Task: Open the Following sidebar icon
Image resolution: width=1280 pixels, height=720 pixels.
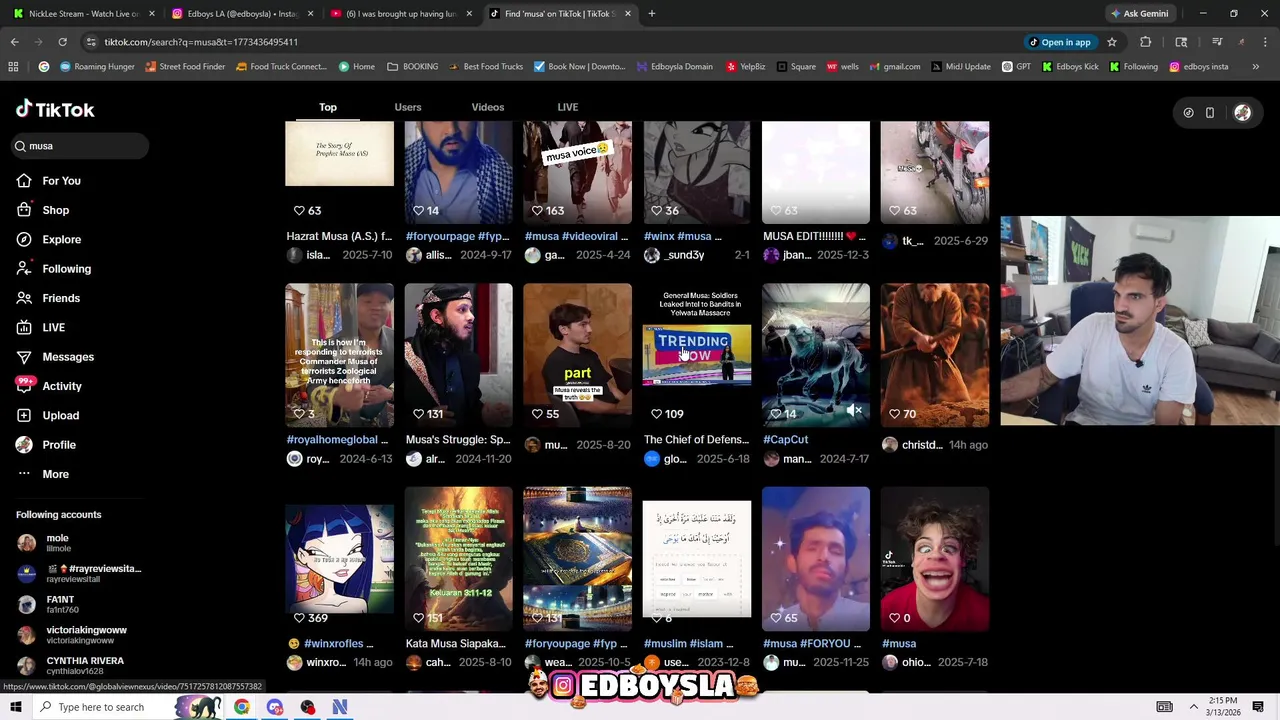Action: click(24, 269)
